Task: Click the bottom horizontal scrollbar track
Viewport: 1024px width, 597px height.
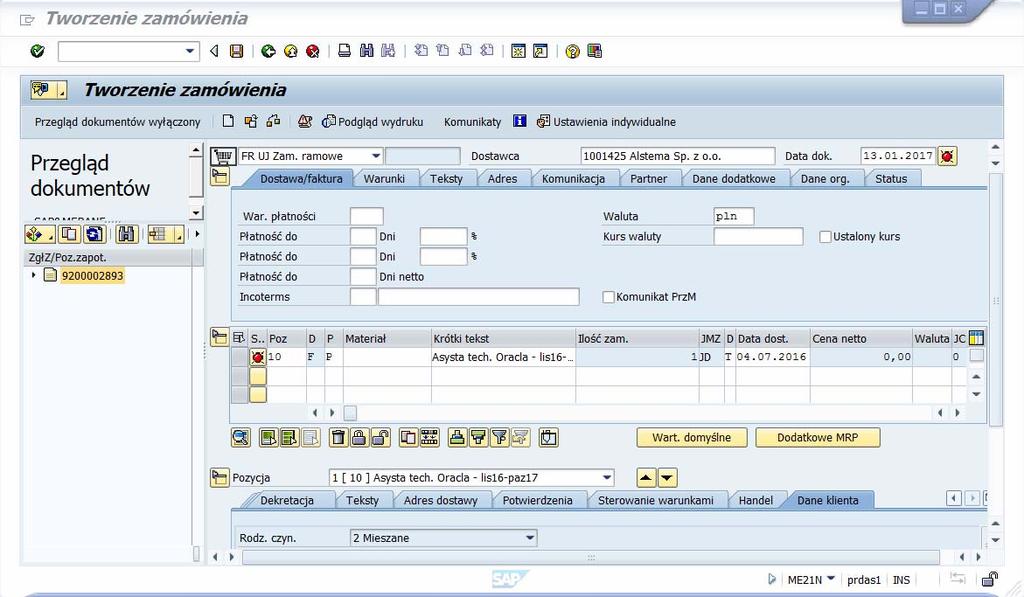Action: [590, 557]
